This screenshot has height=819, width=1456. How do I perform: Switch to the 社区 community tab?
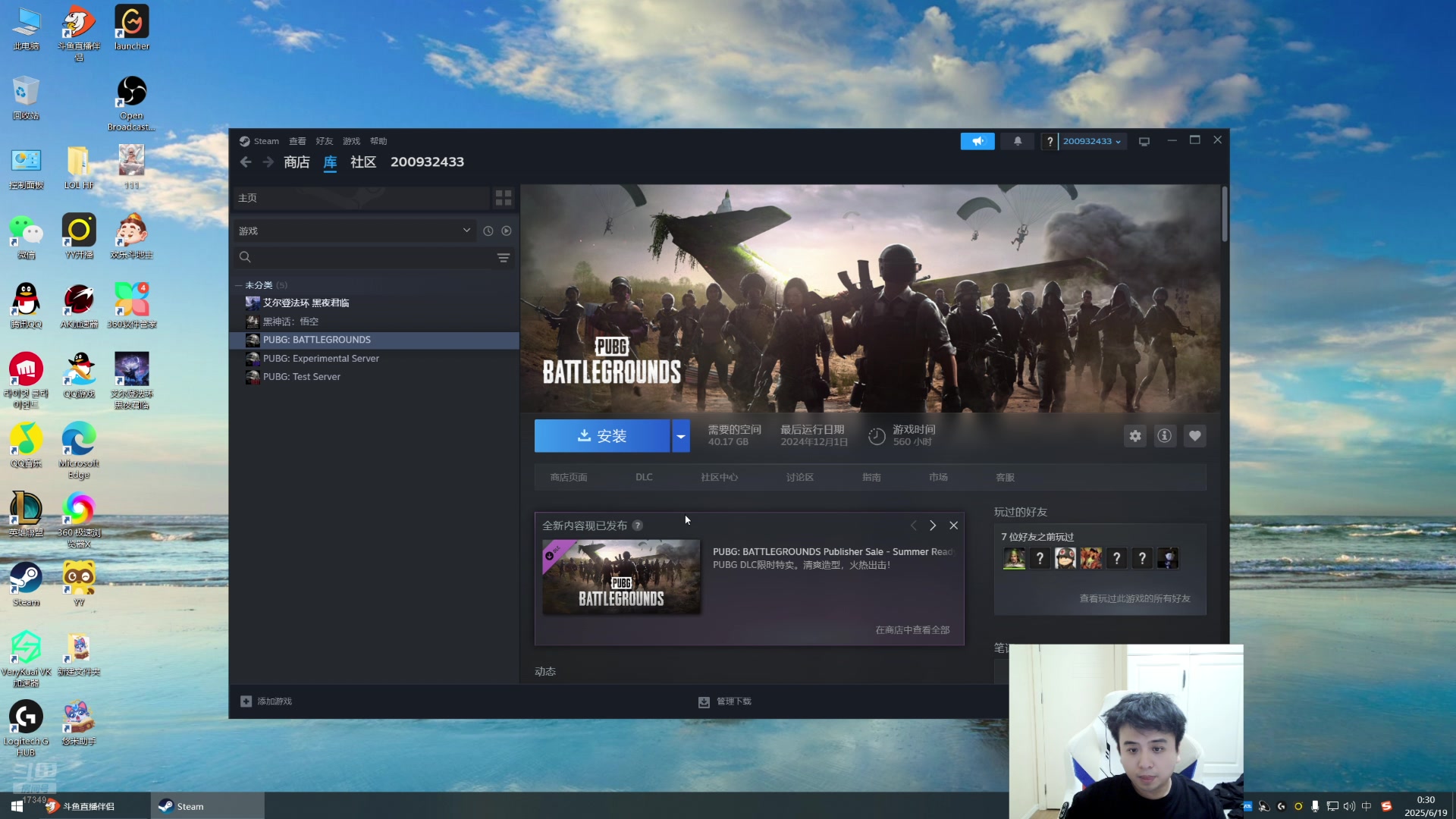pos(363,162)
